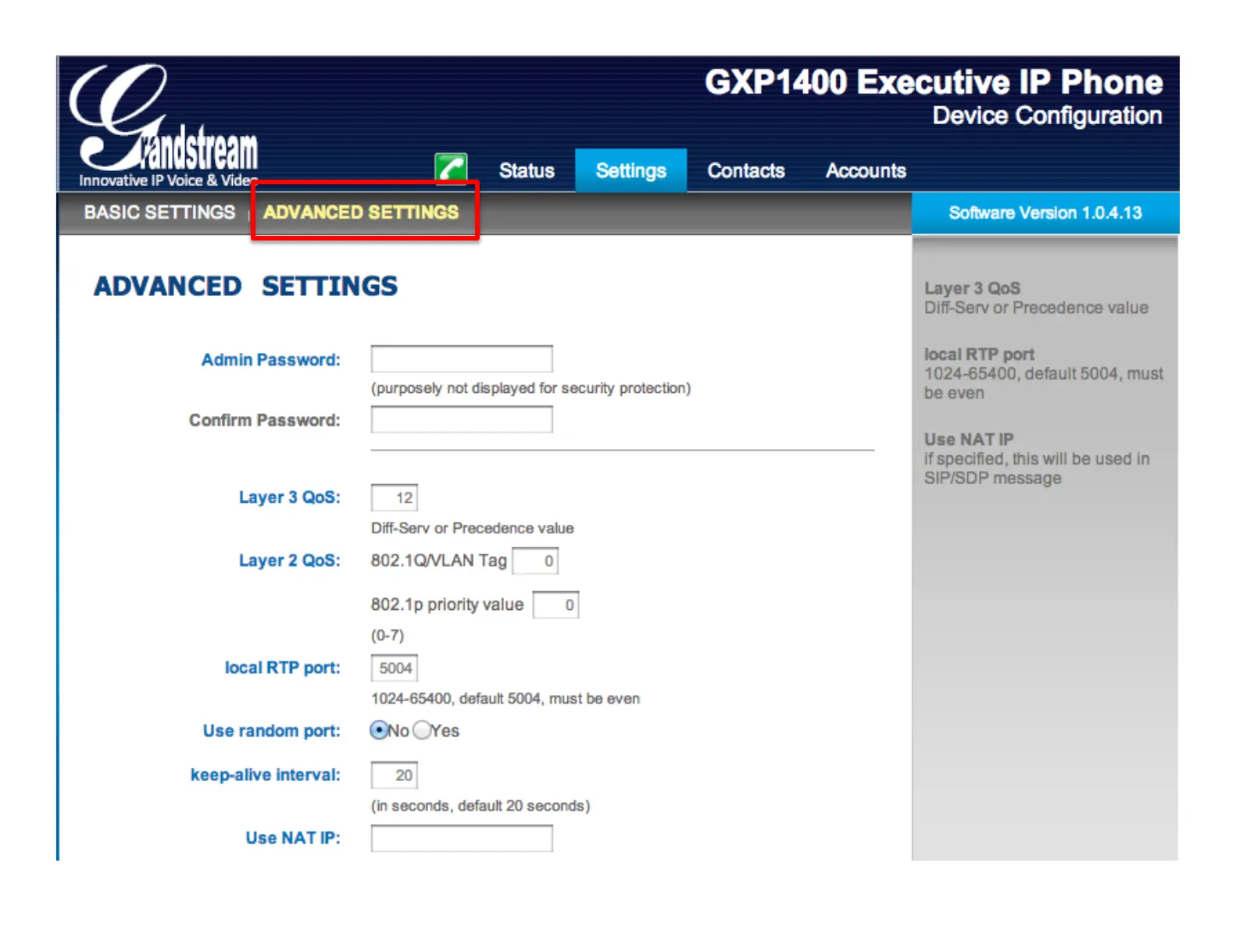1236x952 pixels.
Task: Click the Grandstream logo
Action: pos(164,126)
